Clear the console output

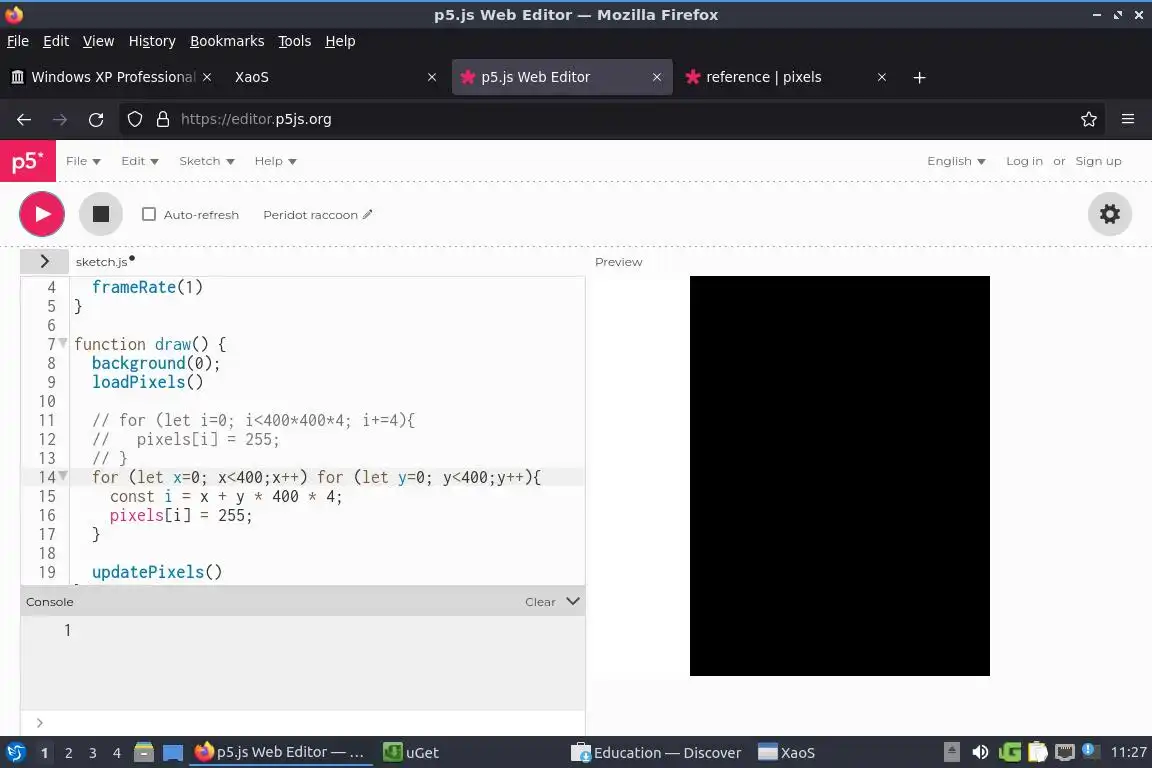coord(540,602)
